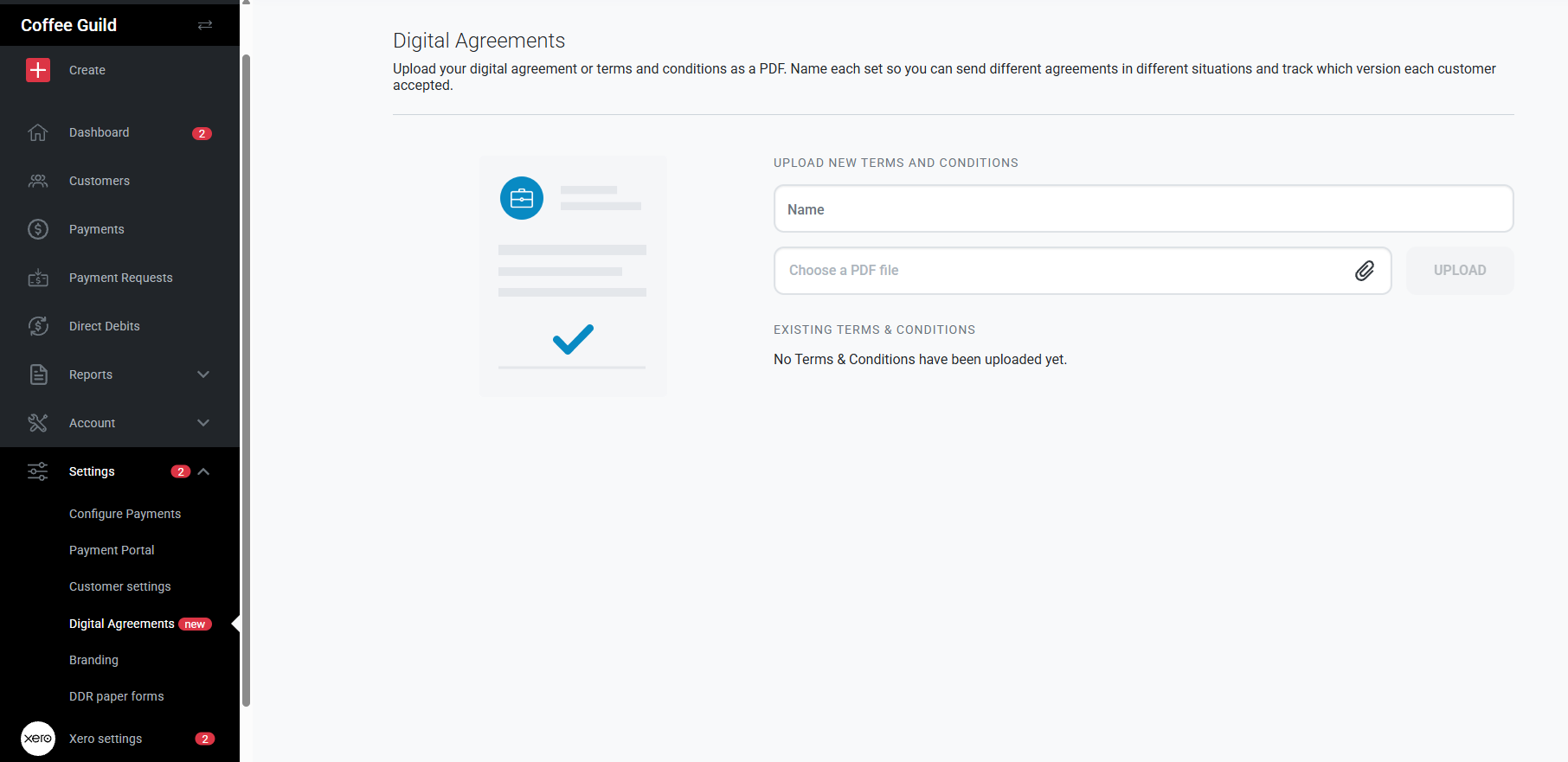1568x762 pixels.
Task: Click the Dashboard home icon
Action: (38, 132)
